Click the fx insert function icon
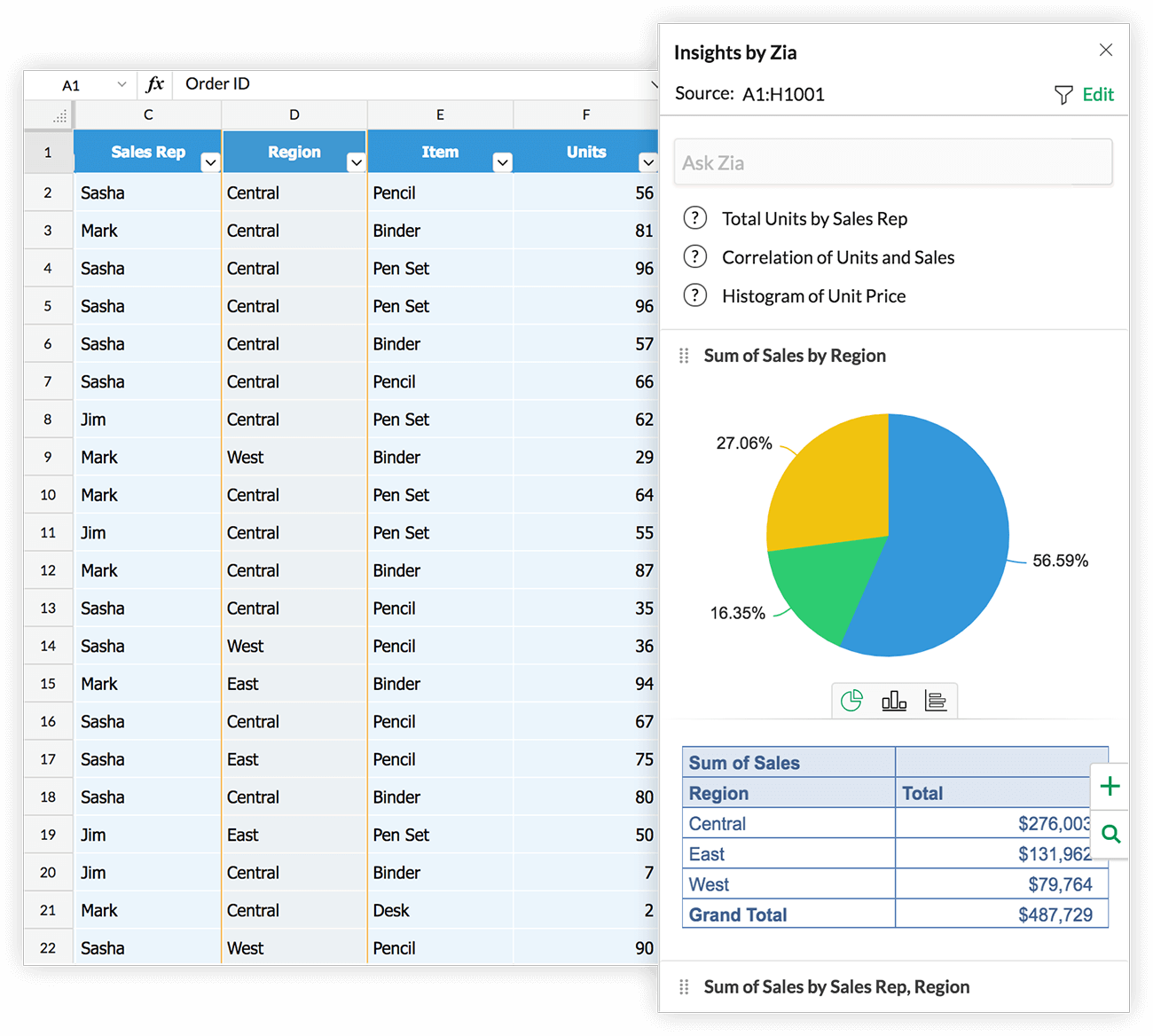The image size is (1153, 1036). [x=155, y=84]
